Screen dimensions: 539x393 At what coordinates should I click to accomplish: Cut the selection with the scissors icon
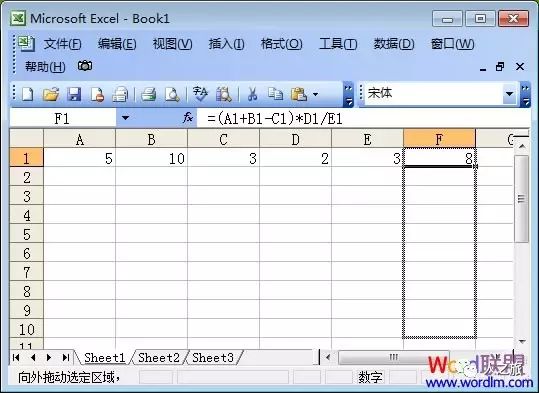[x=253, y=94]
